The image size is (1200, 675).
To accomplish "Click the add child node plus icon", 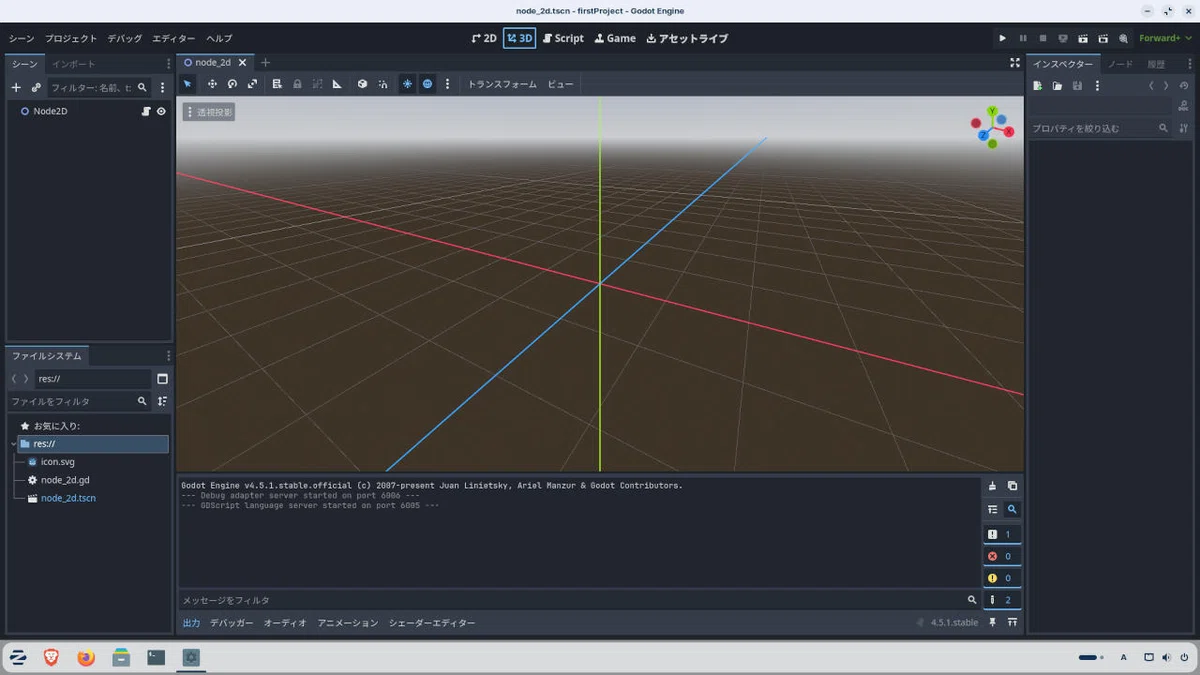I will tap(16, 88).
